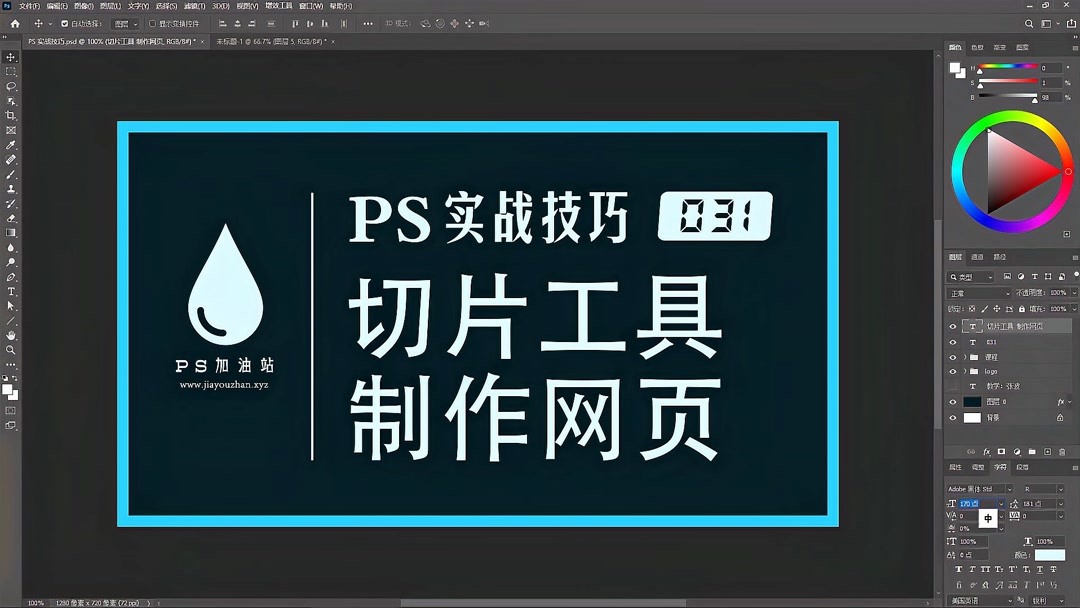
Task: Select the Lasso tool
Action: (x=11, y=85)
